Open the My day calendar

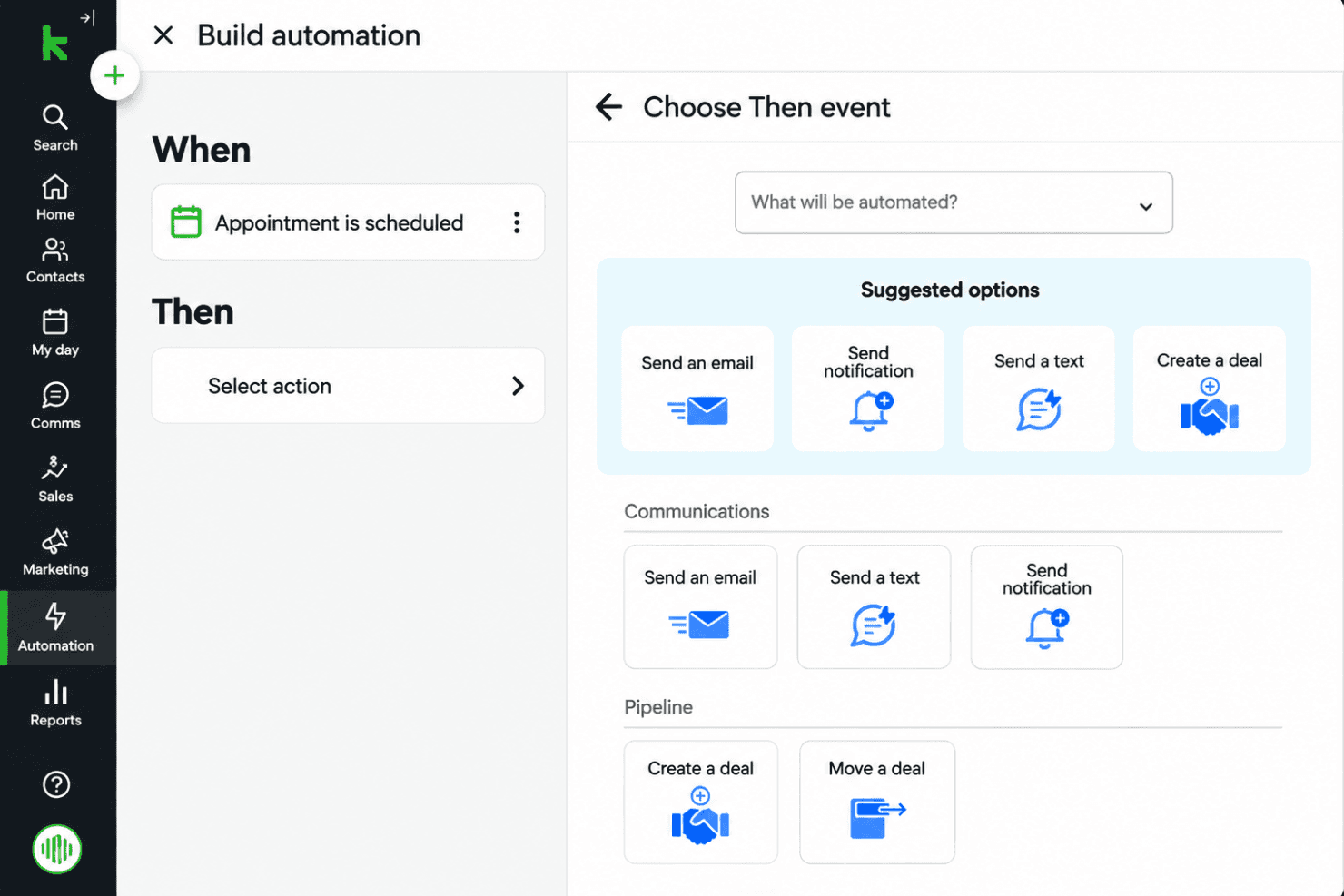coord(55,333)
